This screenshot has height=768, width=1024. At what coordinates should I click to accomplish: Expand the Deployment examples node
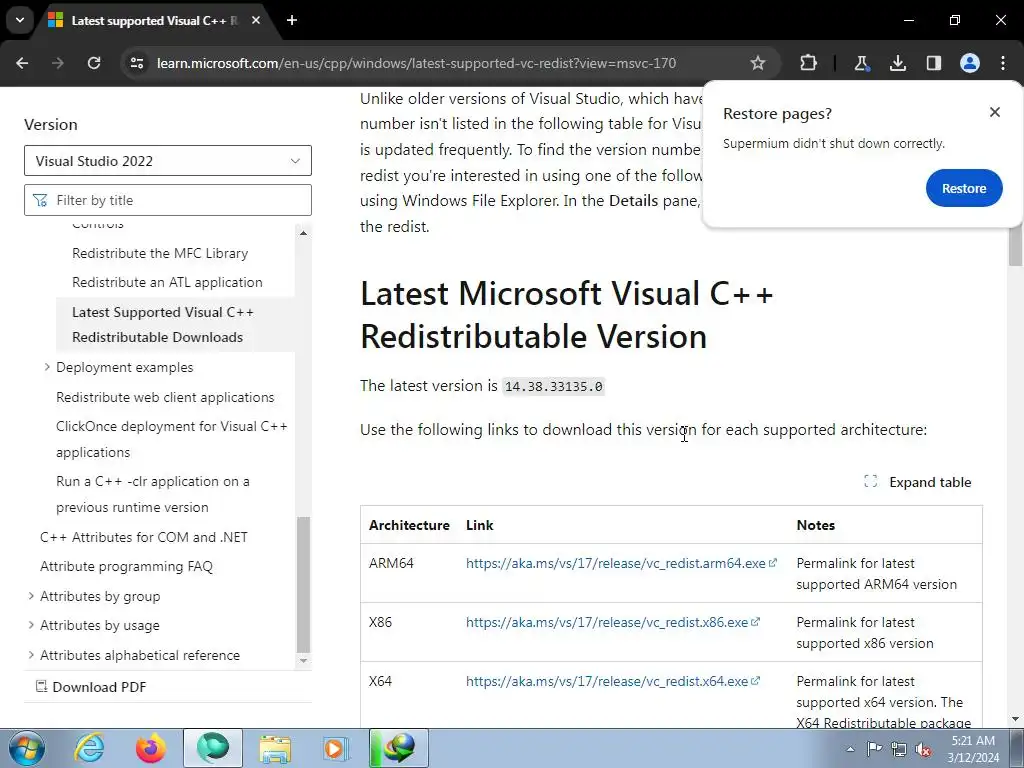(x=47, y=367)
